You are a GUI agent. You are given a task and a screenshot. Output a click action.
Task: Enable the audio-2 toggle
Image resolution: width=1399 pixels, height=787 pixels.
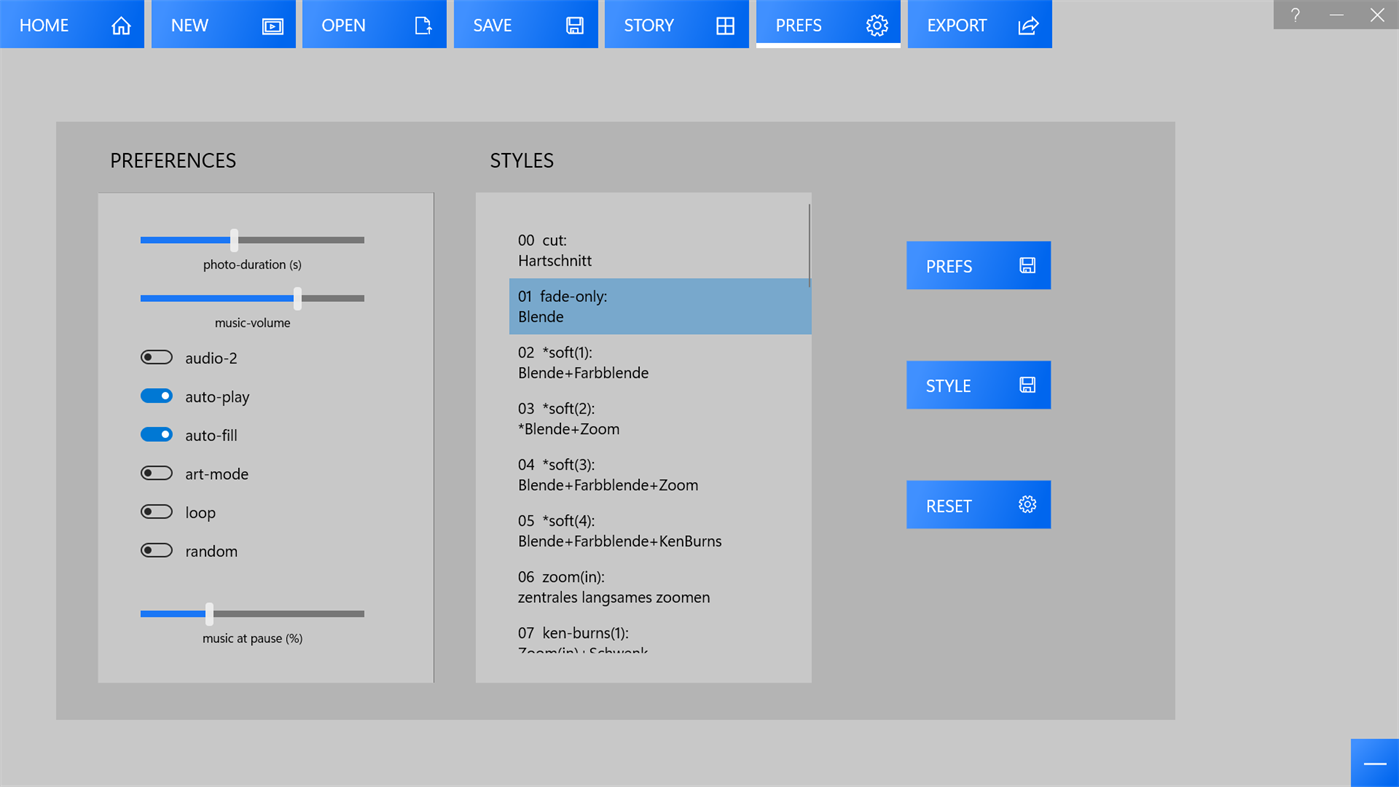coord(156,356)
